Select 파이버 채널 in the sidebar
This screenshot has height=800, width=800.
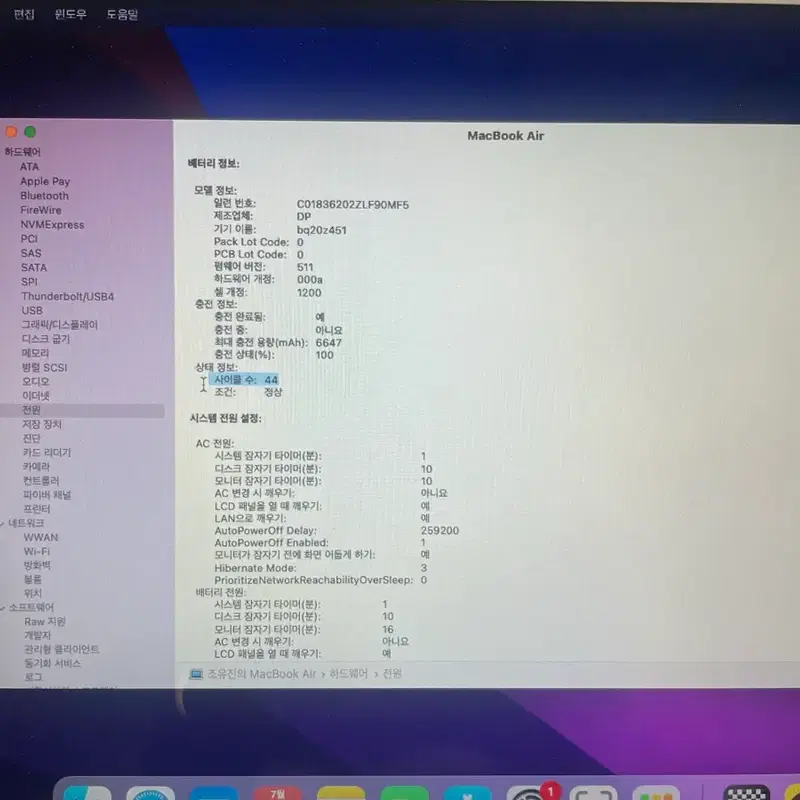click(x=47, y=495)
